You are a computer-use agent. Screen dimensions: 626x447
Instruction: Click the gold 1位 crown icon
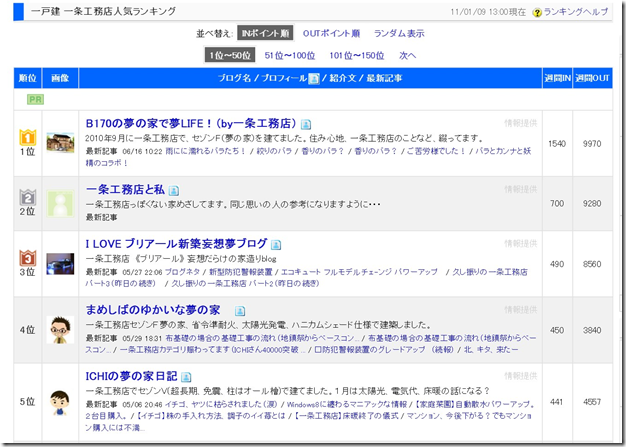pos(28,138)
